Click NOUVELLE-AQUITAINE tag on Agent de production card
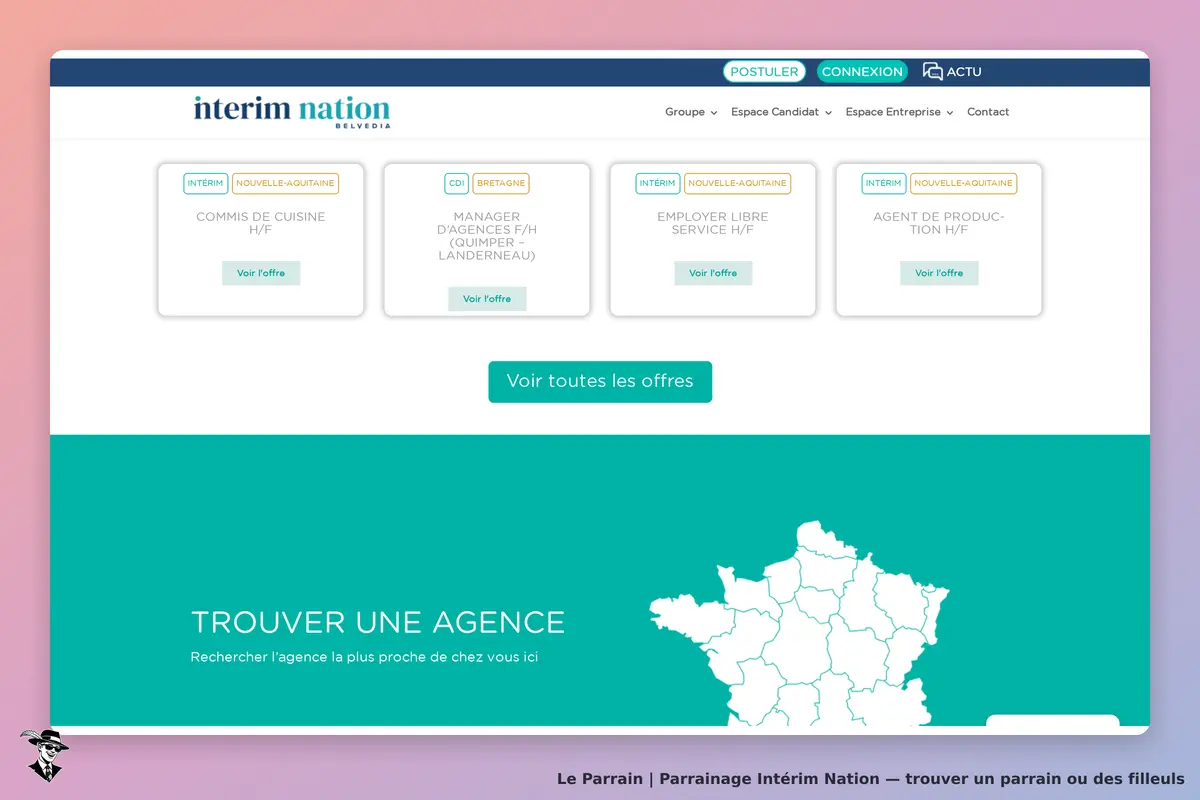 963,184
